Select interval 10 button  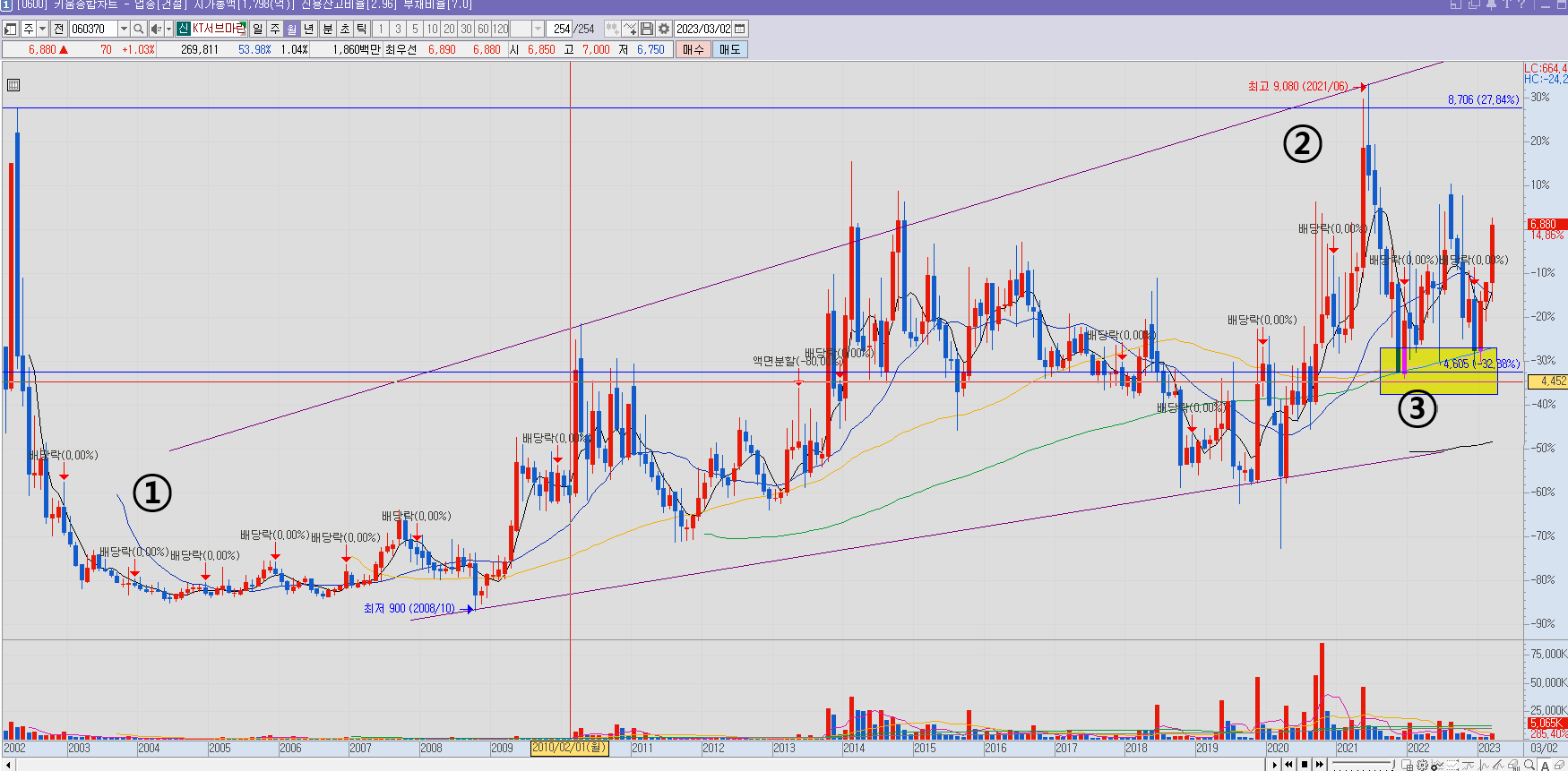[432, 29]
